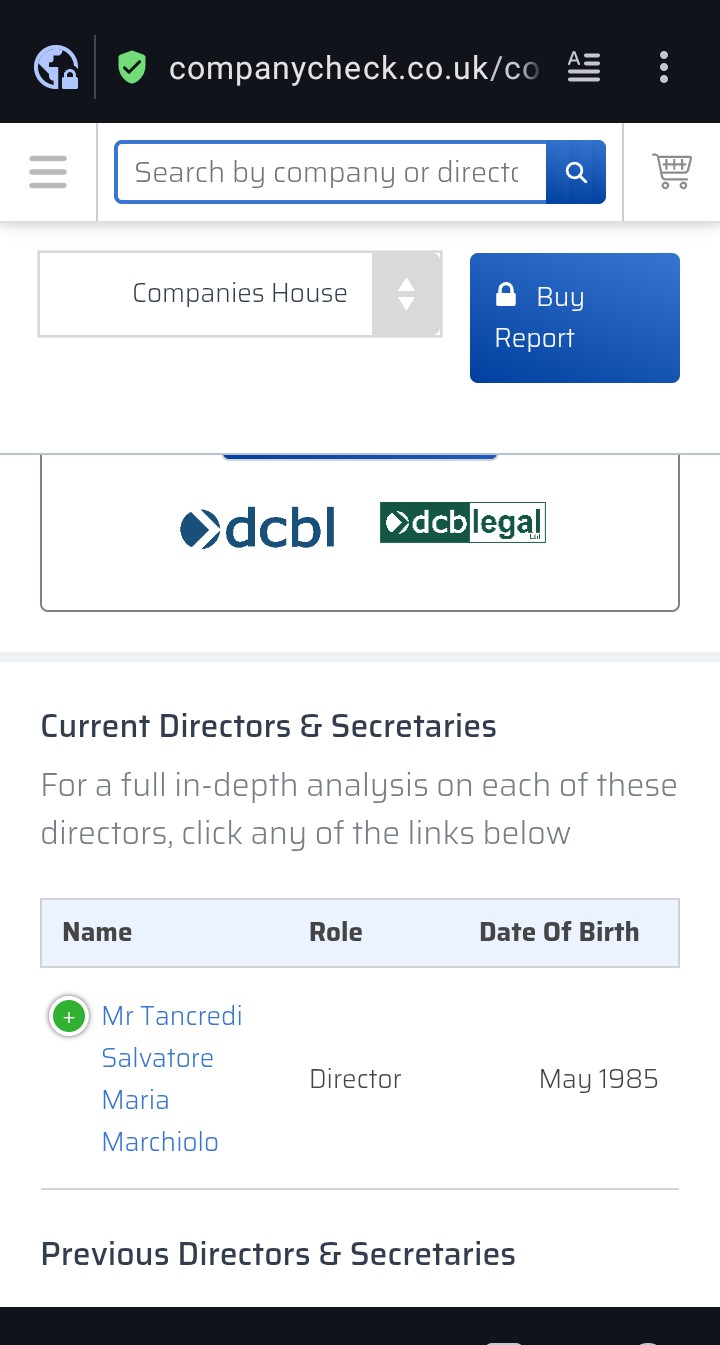Image resolution: width=720 pixels, height=1345 pixels.
Task: Open the reader mode text icon
Action: click(584, 67)
